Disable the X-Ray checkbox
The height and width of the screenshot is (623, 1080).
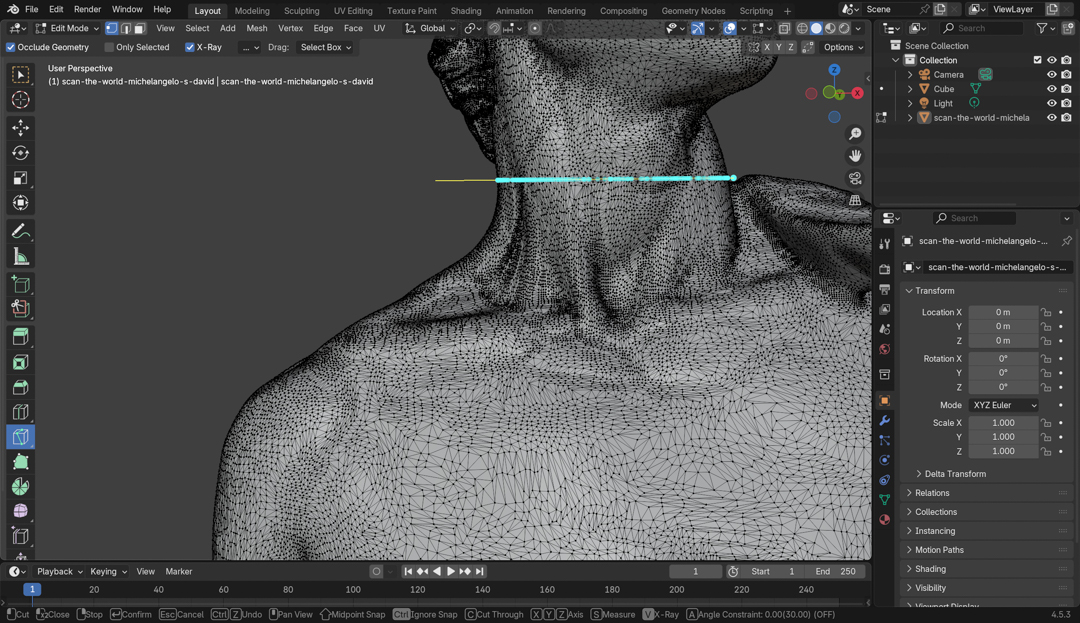tap(190, 47)
